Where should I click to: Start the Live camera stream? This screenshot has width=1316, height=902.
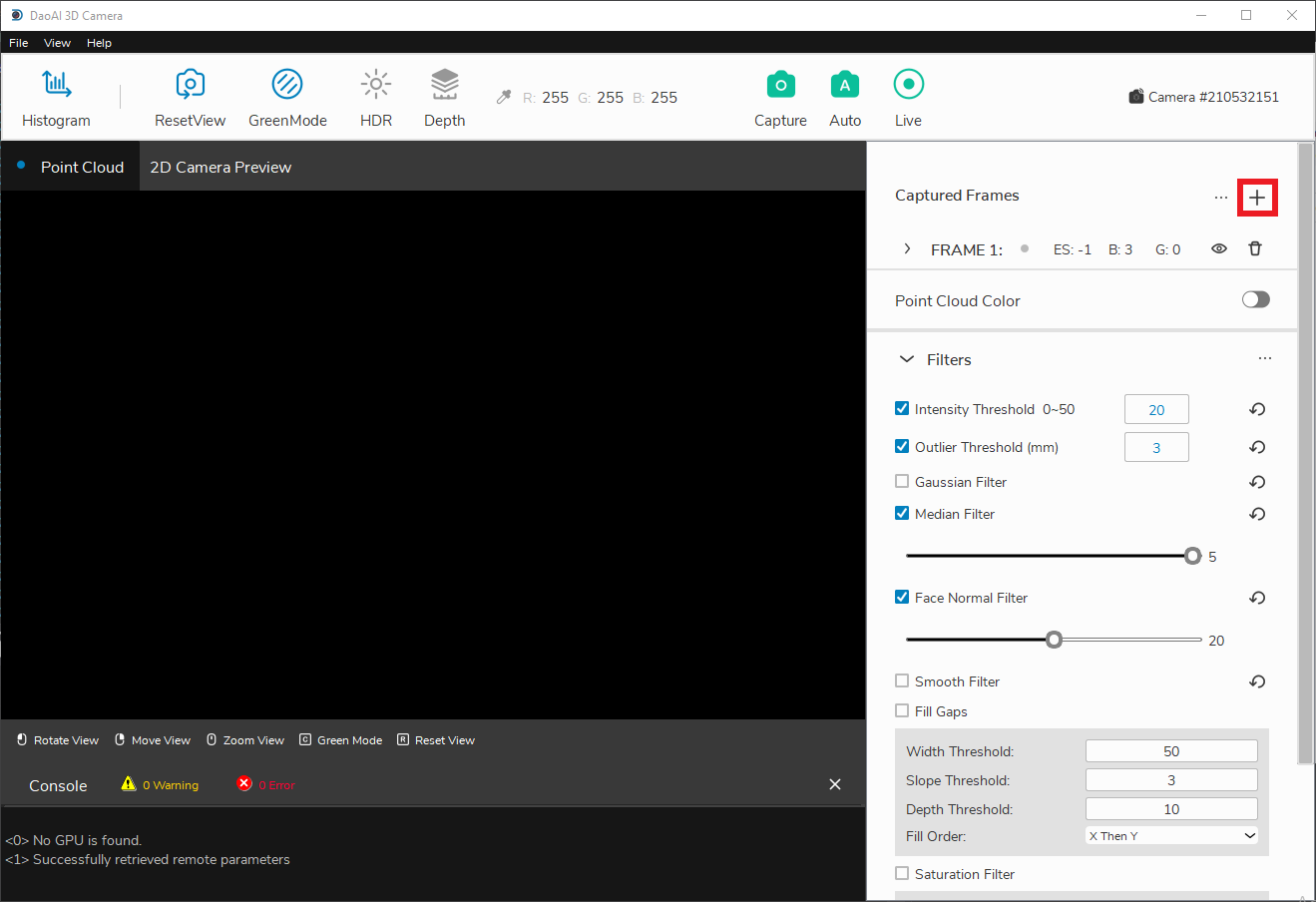pyautogui.click(x=908, y=86)
